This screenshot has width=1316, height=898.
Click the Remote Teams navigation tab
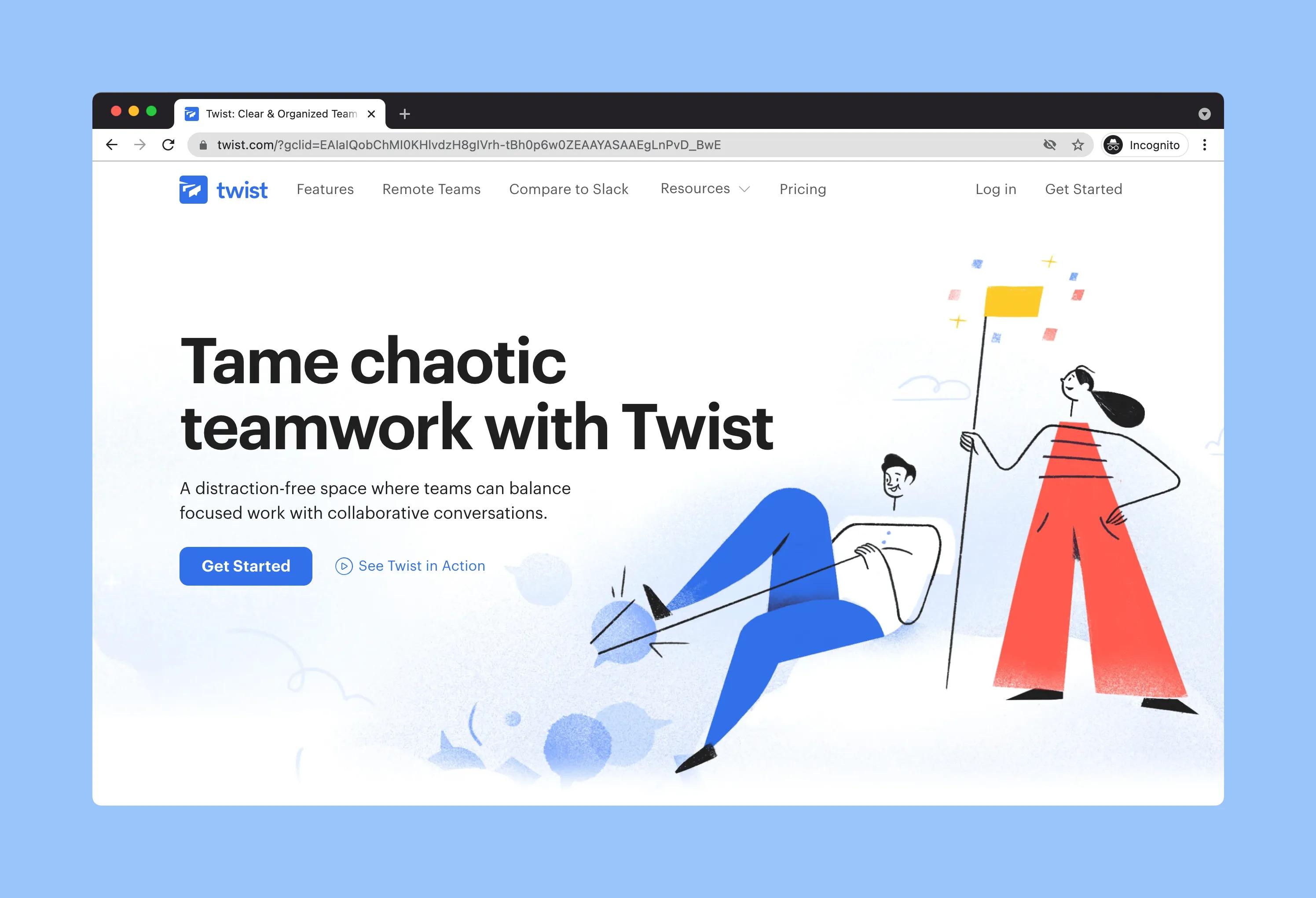431,190
